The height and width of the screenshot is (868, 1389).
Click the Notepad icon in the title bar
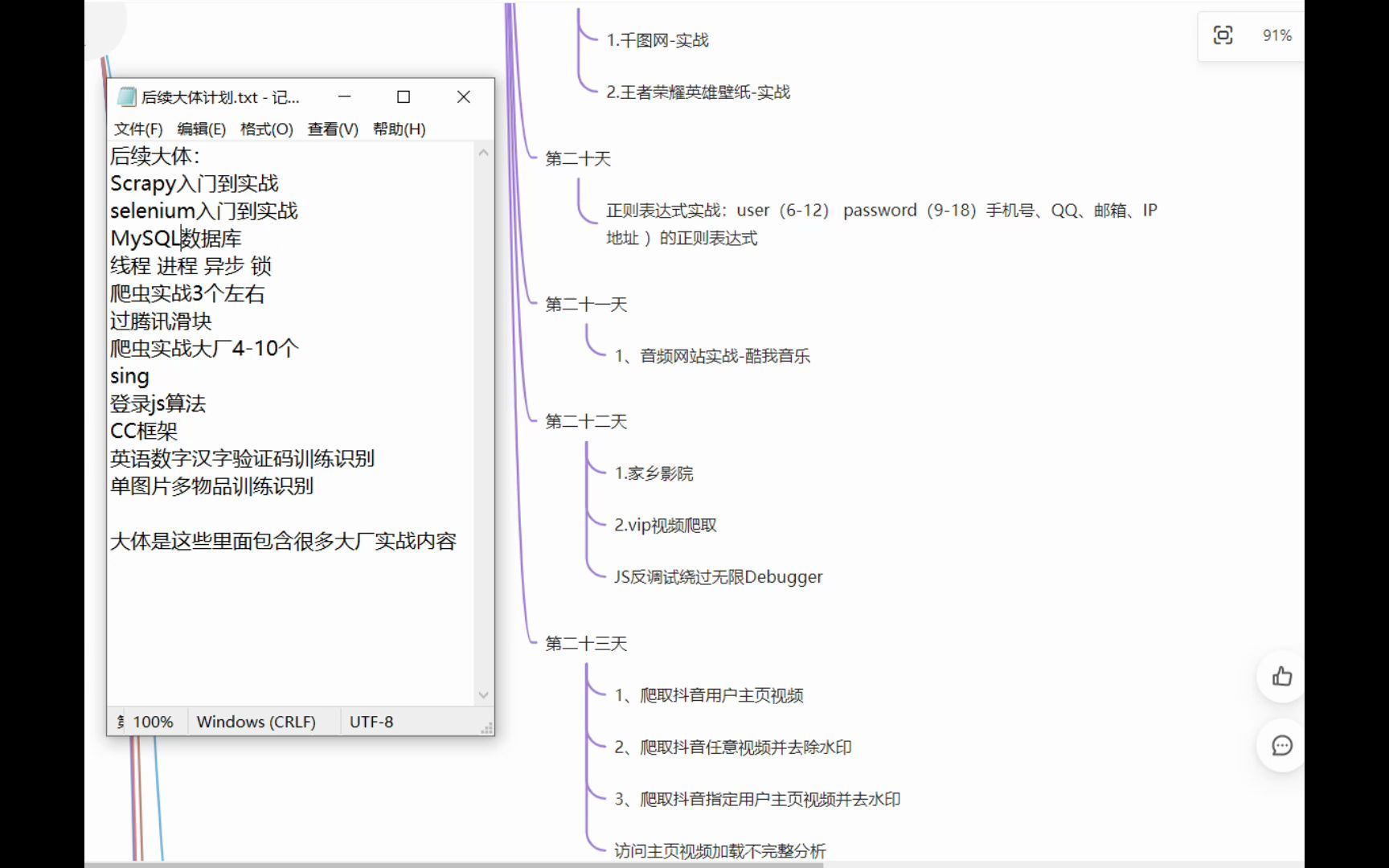tap(126, 96)
